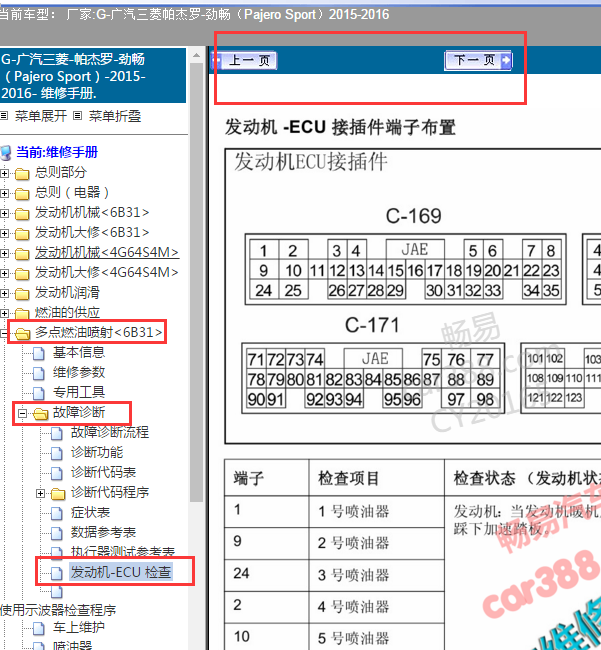601x650 pixels.
Task: Open the 诊断代码表 page
Action: point(103,472)
